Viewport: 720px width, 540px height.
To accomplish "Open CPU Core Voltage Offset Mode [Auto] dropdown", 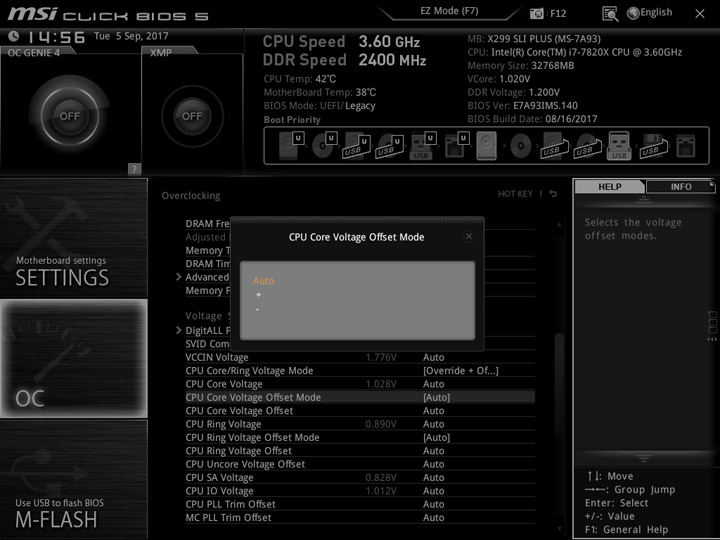I will click(437, 397).
